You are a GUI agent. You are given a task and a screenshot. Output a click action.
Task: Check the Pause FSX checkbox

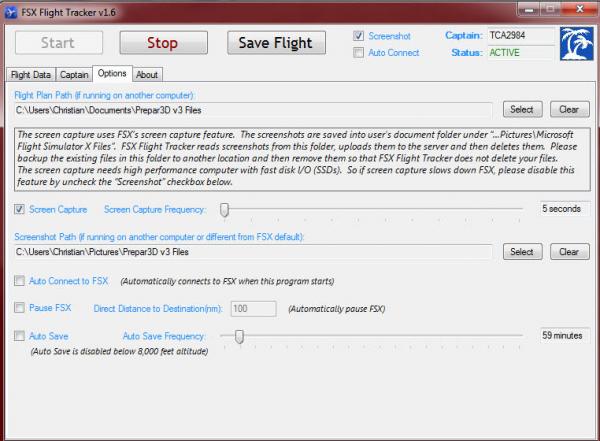coord(20,309)
